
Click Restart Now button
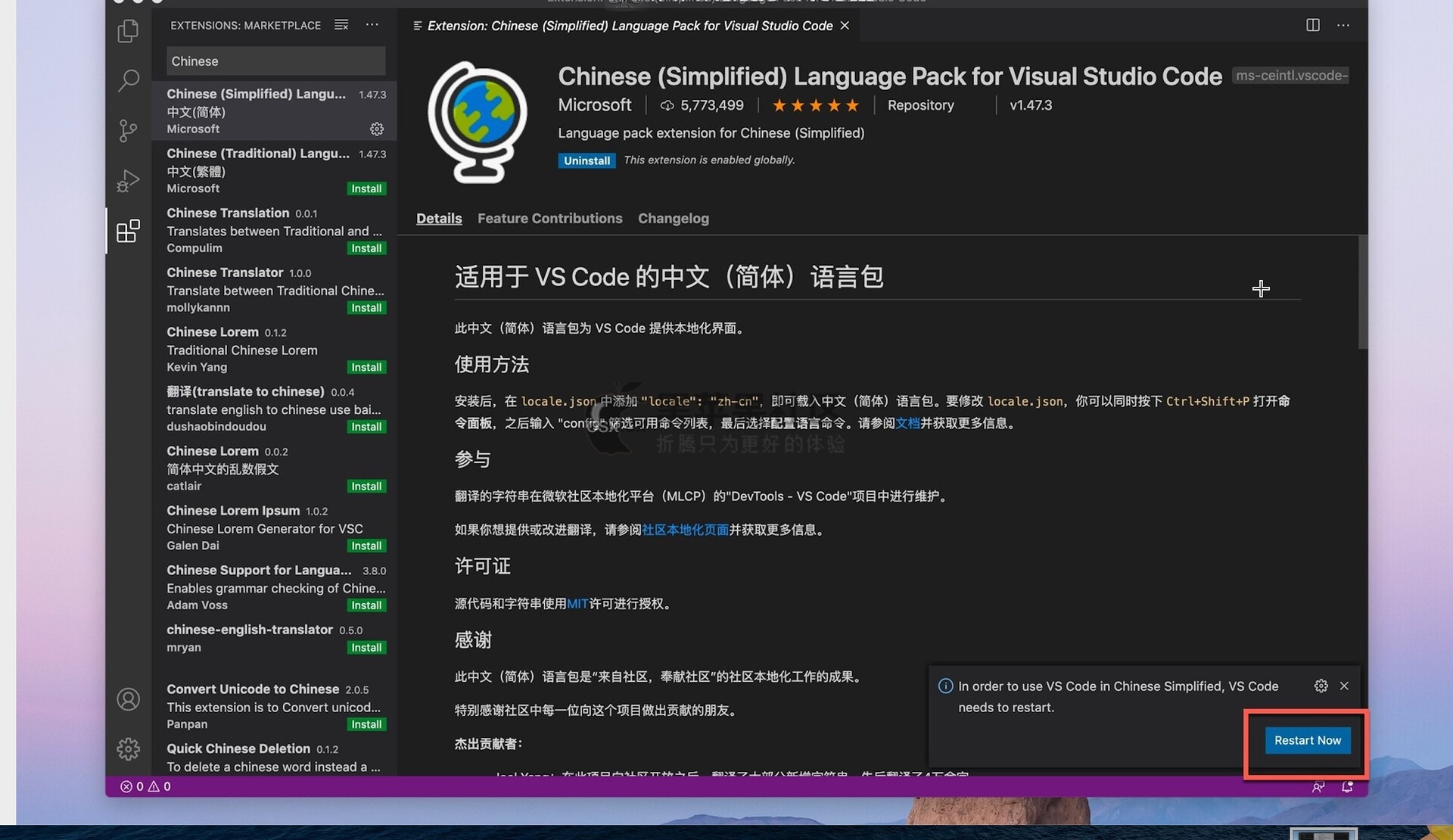pyautogui.click(x=1307, y=740)
